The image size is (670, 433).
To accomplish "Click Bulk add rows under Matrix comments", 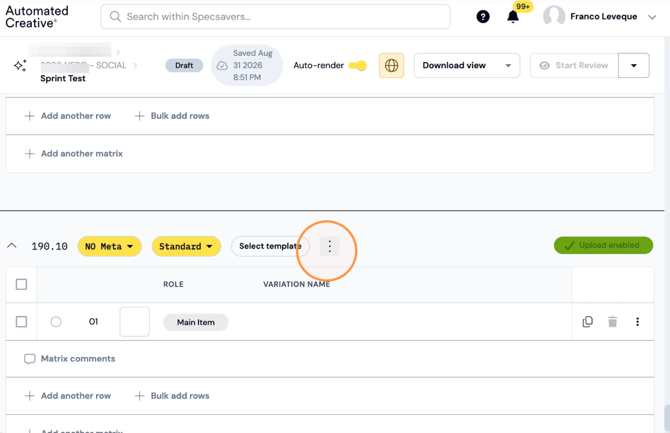I will pos(172,396).
